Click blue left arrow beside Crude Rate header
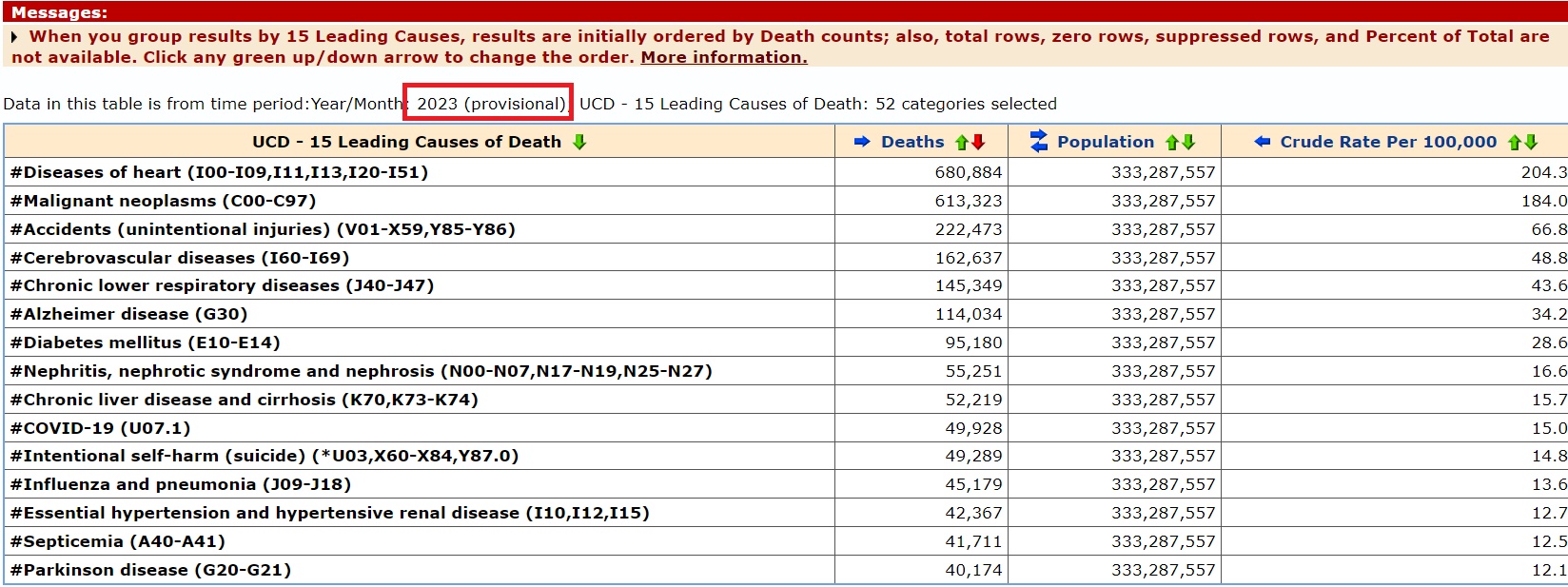1568x587 pixels. pos(1262,142)
